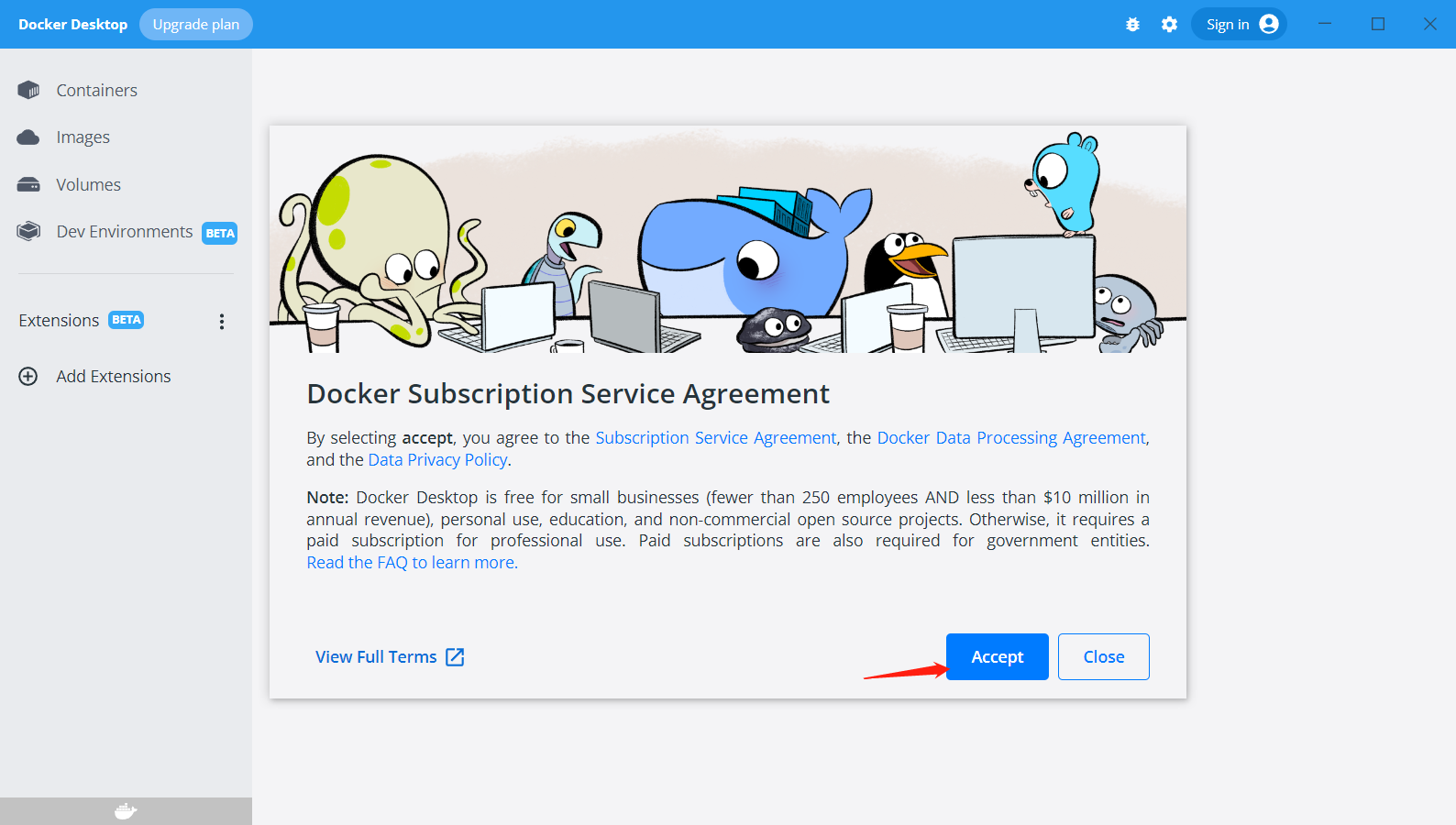The width and height of the screenshot is (1456, 825).
Task: Click the mascot illustration banner
Action: tap(728, 239)
